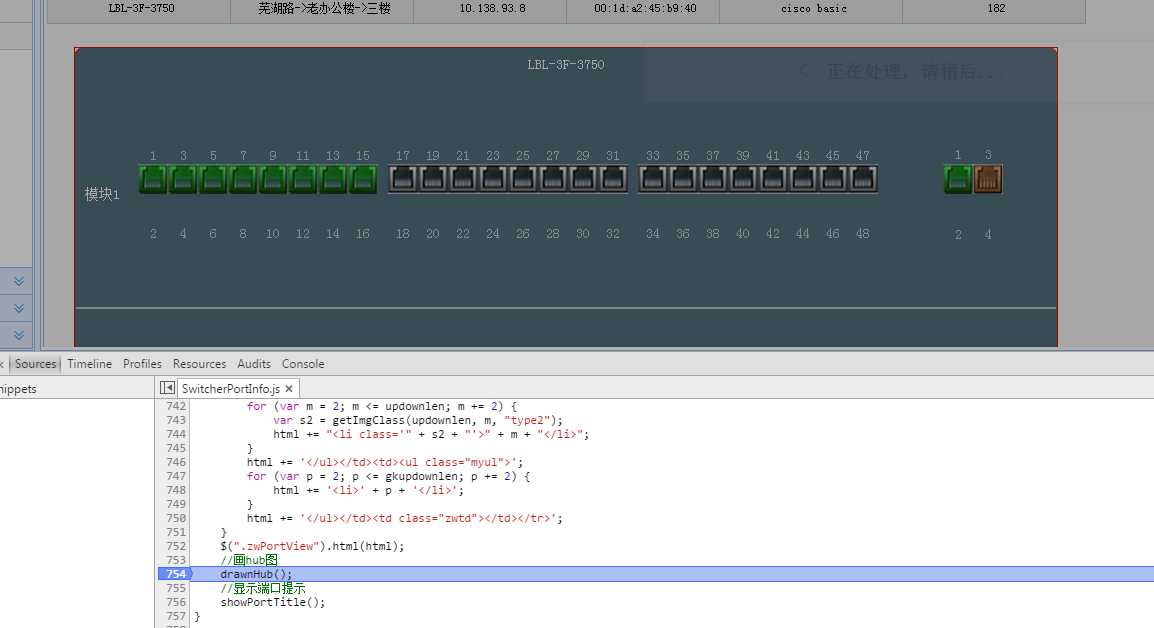Select the orange uplink port 3
Viewport: 1154px width, 628px height.
(x=988, y=179)
